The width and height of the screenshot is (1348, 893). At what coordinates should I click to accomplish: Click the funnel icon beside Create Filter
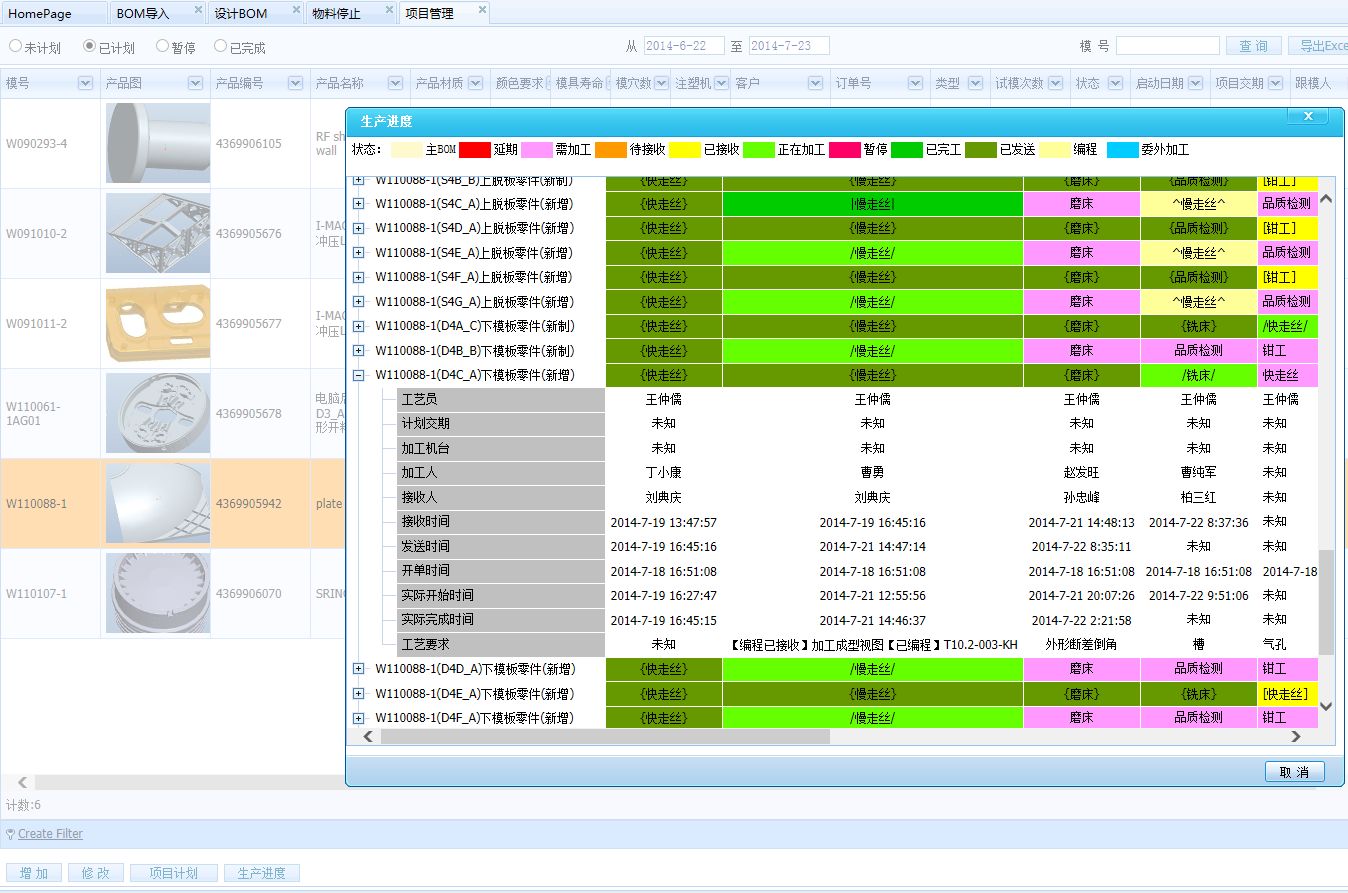[x=9, y=833]
